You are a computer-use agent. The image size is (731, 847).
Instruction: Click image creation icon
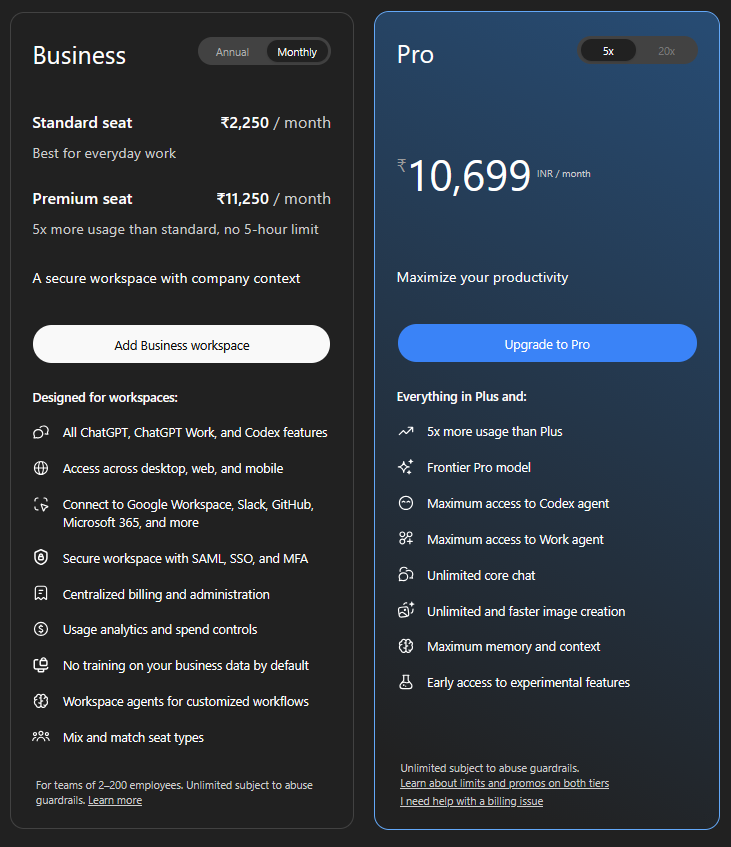406,610
